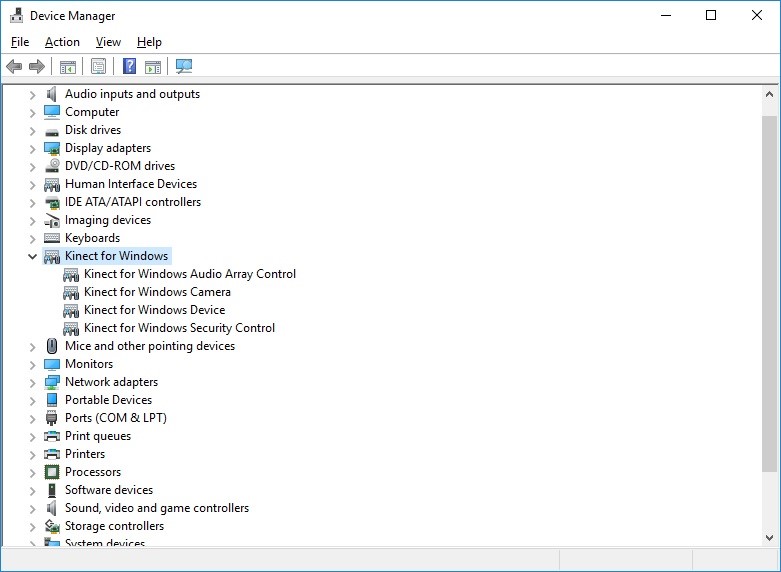Click the Print queues printer icon

pos(52,436)
